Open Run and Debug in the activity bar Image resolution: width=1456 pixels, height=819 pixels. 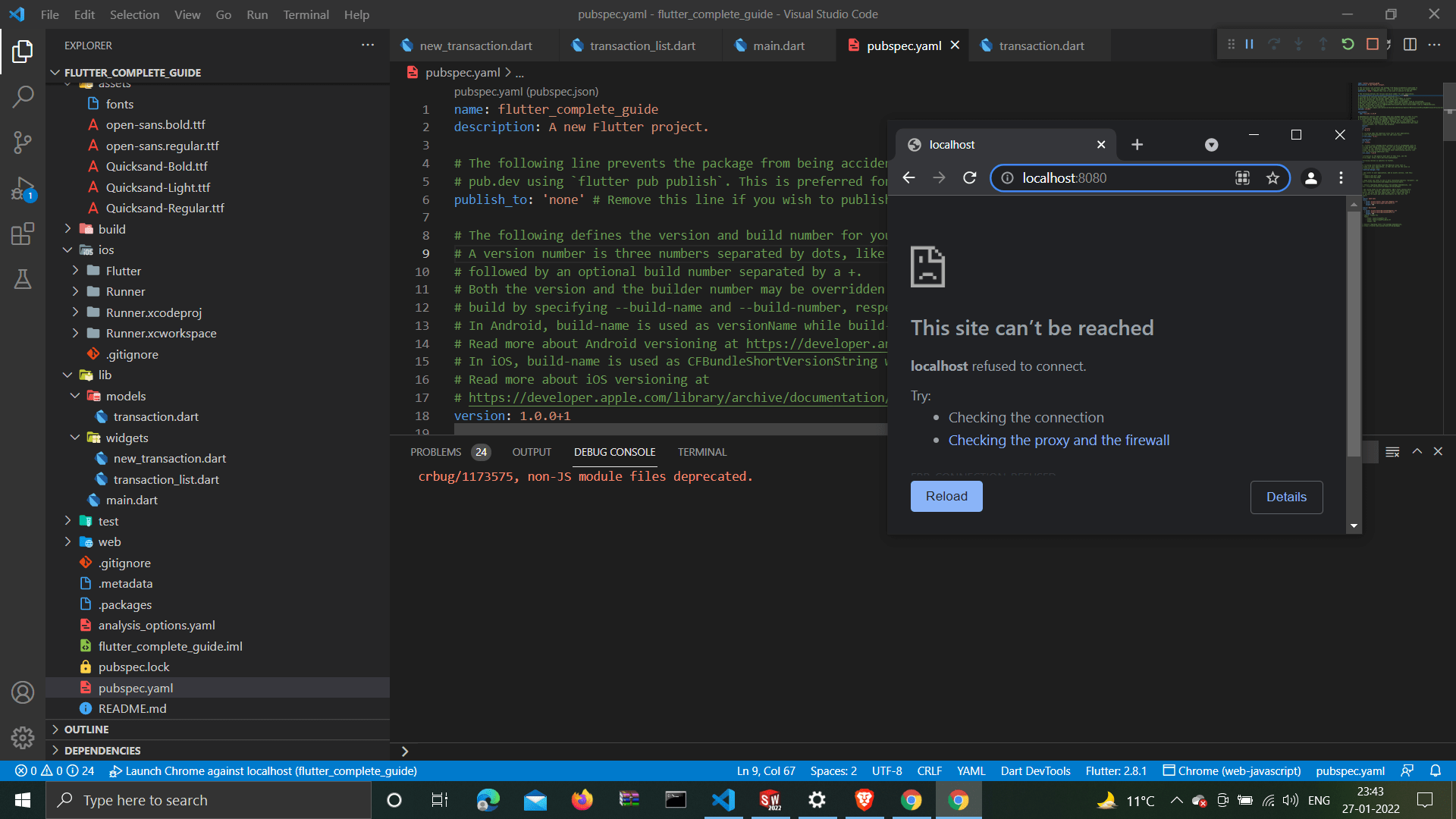23,188
